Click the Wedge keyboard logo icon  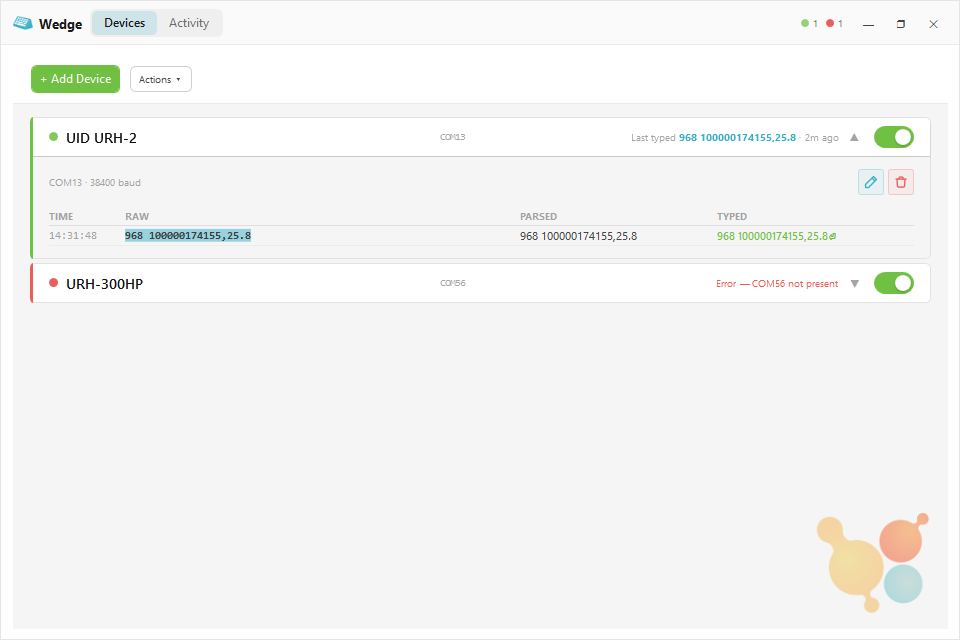click(x=23, y=23)
